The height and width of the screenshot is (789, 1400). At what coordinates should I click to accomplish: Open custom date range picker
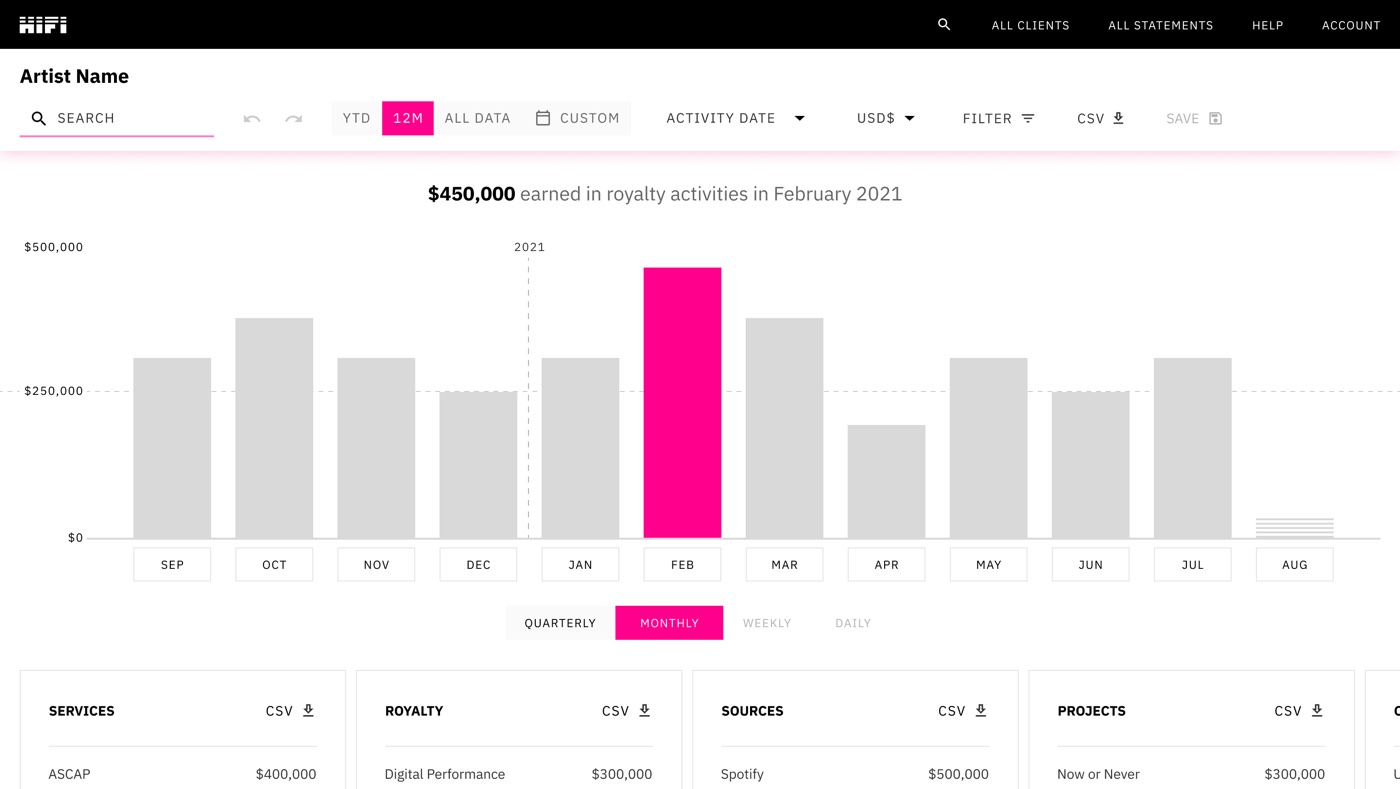click(577, 118)
